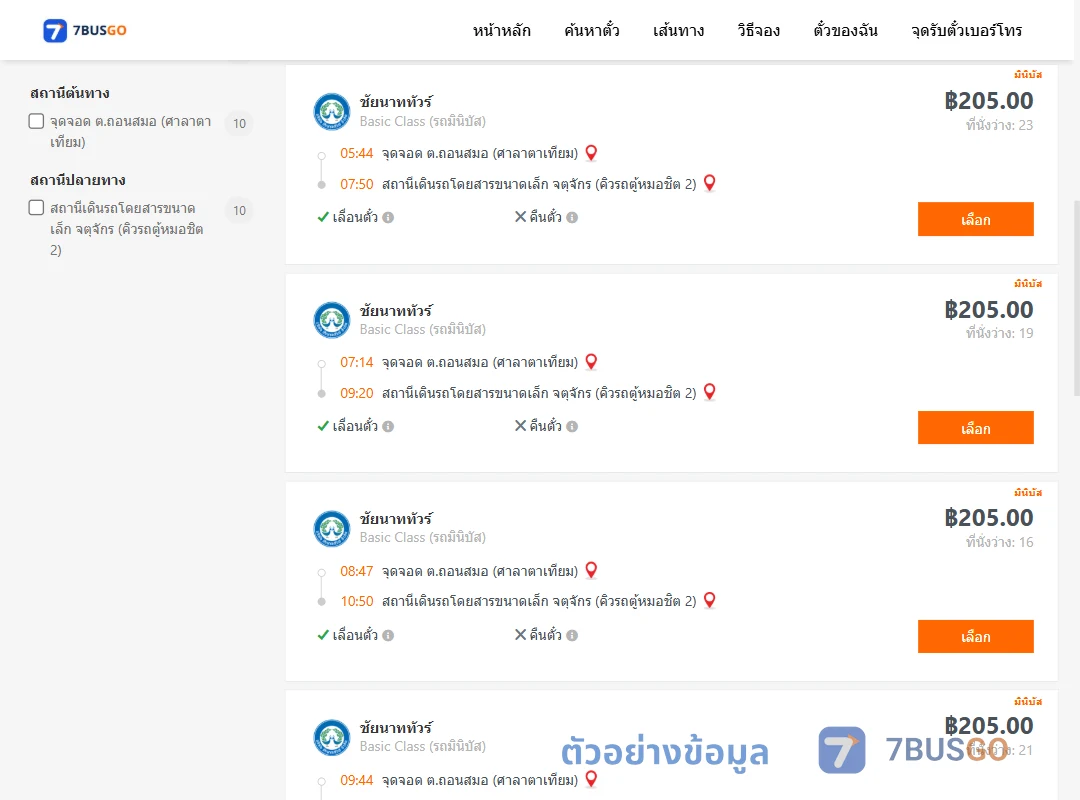Show map pin for 07:50 arrival station
The height and width of the screenshot is (800, 1080).
pyautogui.click(x=709, y=183)
